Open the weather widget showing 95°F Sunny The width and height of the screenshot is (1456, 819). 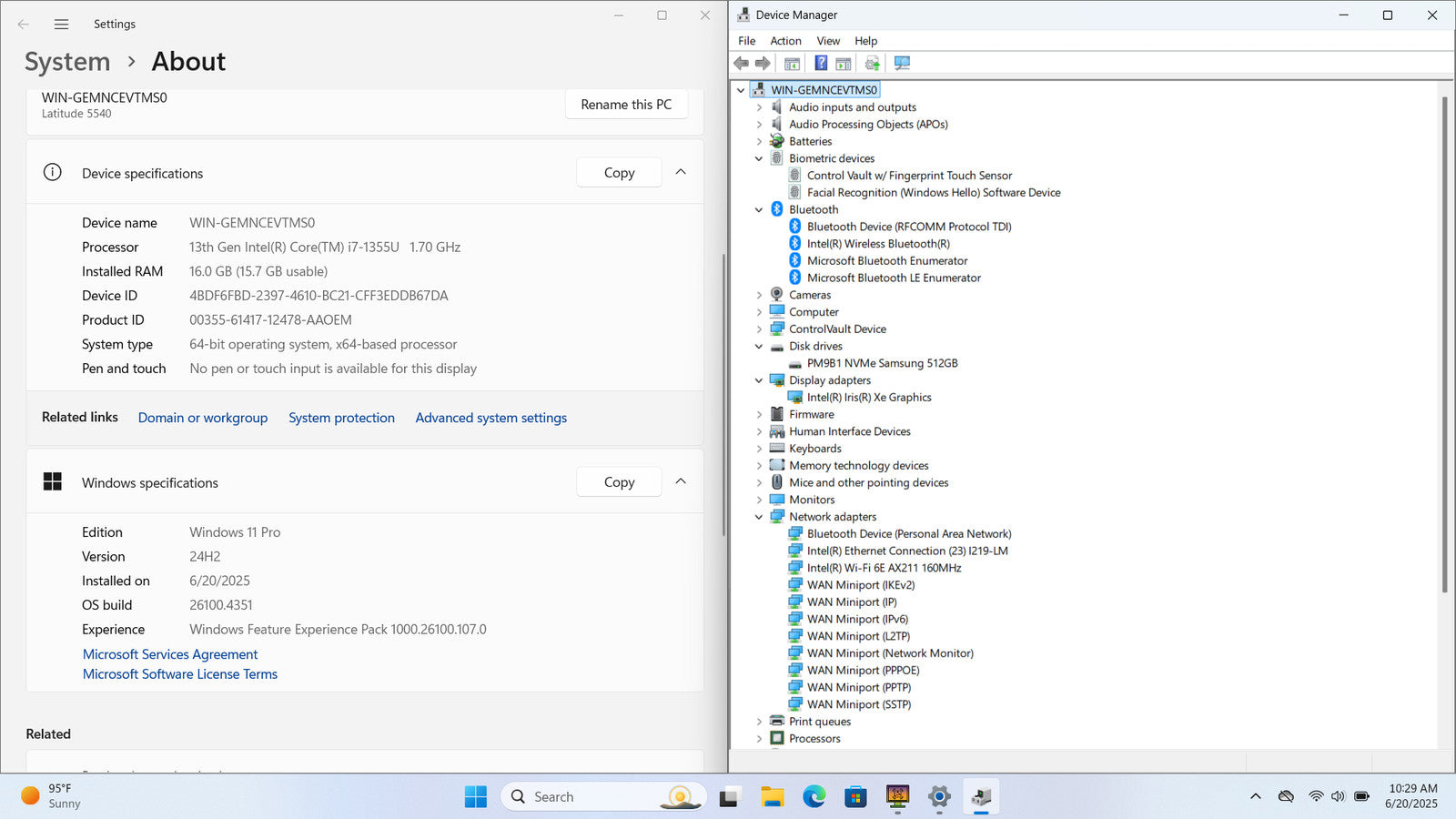(51, 796)
